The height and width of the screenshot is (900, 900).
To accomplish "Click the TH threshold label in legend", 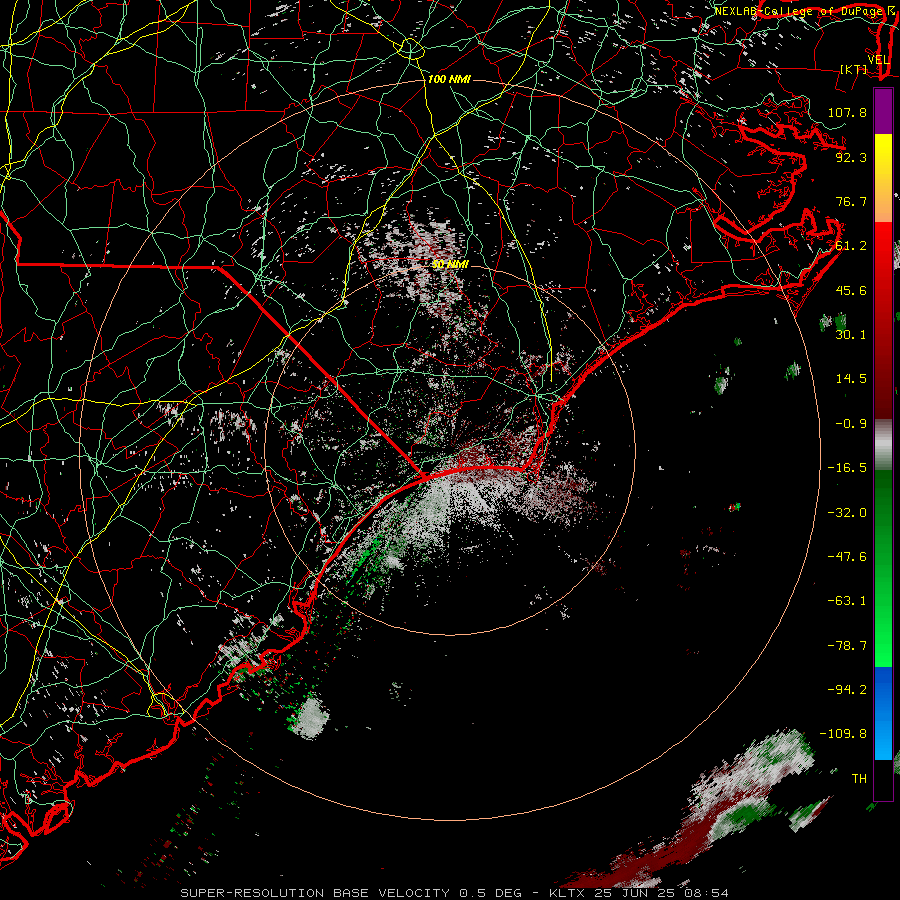I will click(859, 778).
